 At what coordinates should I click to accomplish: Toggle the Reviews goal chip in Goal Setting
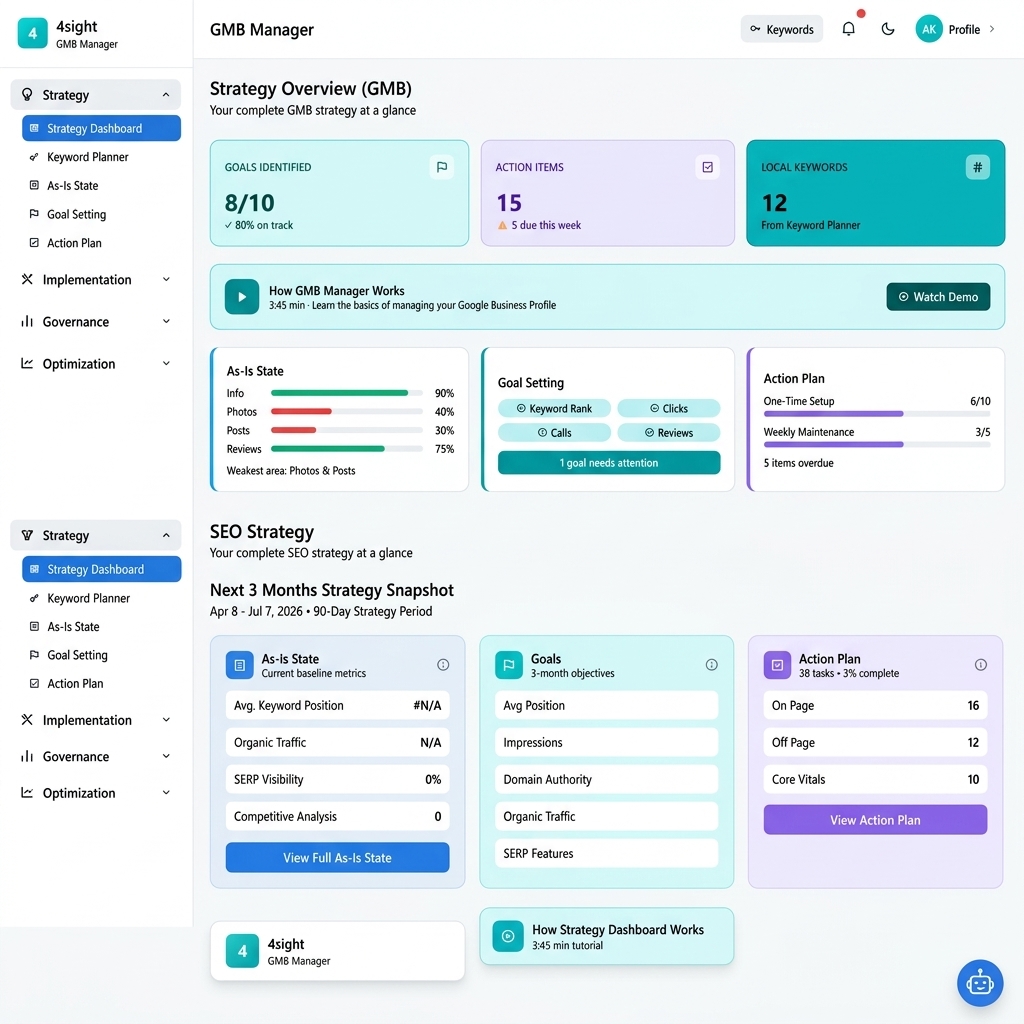[669, 432]
